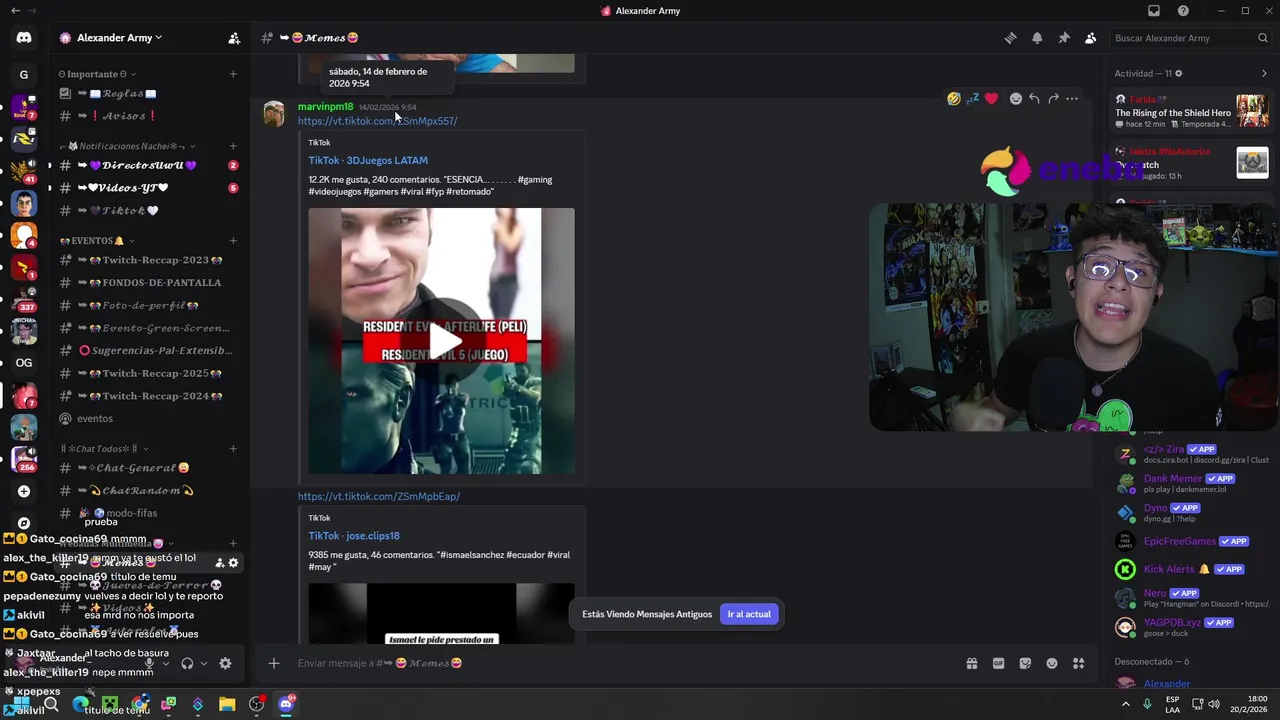Open the add reaction smiley picker
The width and height of the screenshot is (1280, 720).
(1016, 99)
